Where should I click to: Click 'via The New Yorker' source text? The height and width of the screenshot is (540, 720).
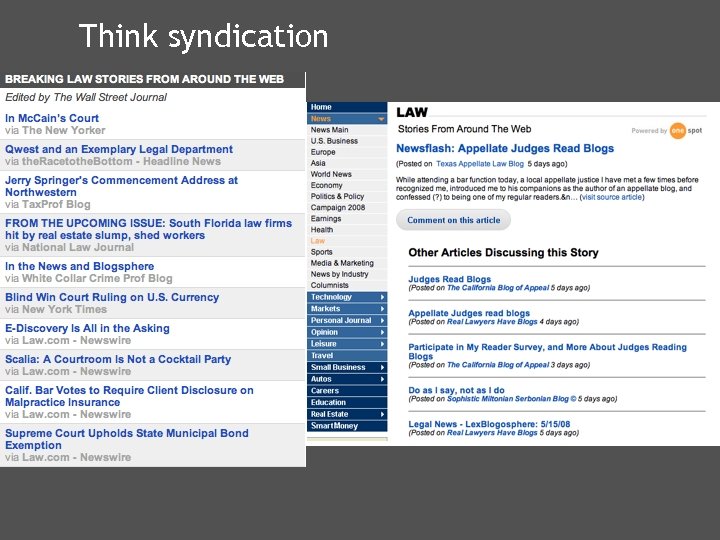tap(55, 130)
